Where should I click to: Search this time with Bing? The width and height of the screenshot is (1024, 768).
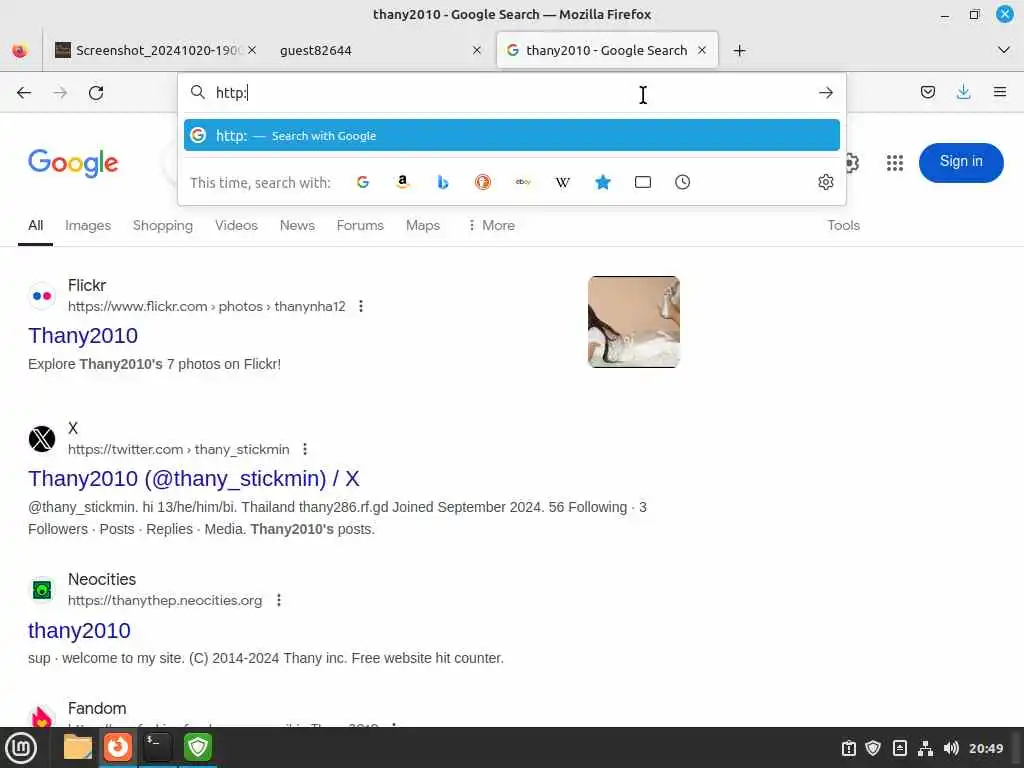click(x=443, y=182)
